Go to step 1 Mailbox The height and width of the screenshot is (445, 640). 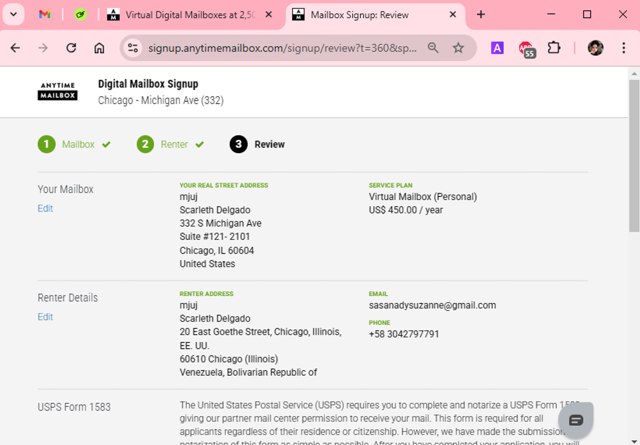point(74,145)
